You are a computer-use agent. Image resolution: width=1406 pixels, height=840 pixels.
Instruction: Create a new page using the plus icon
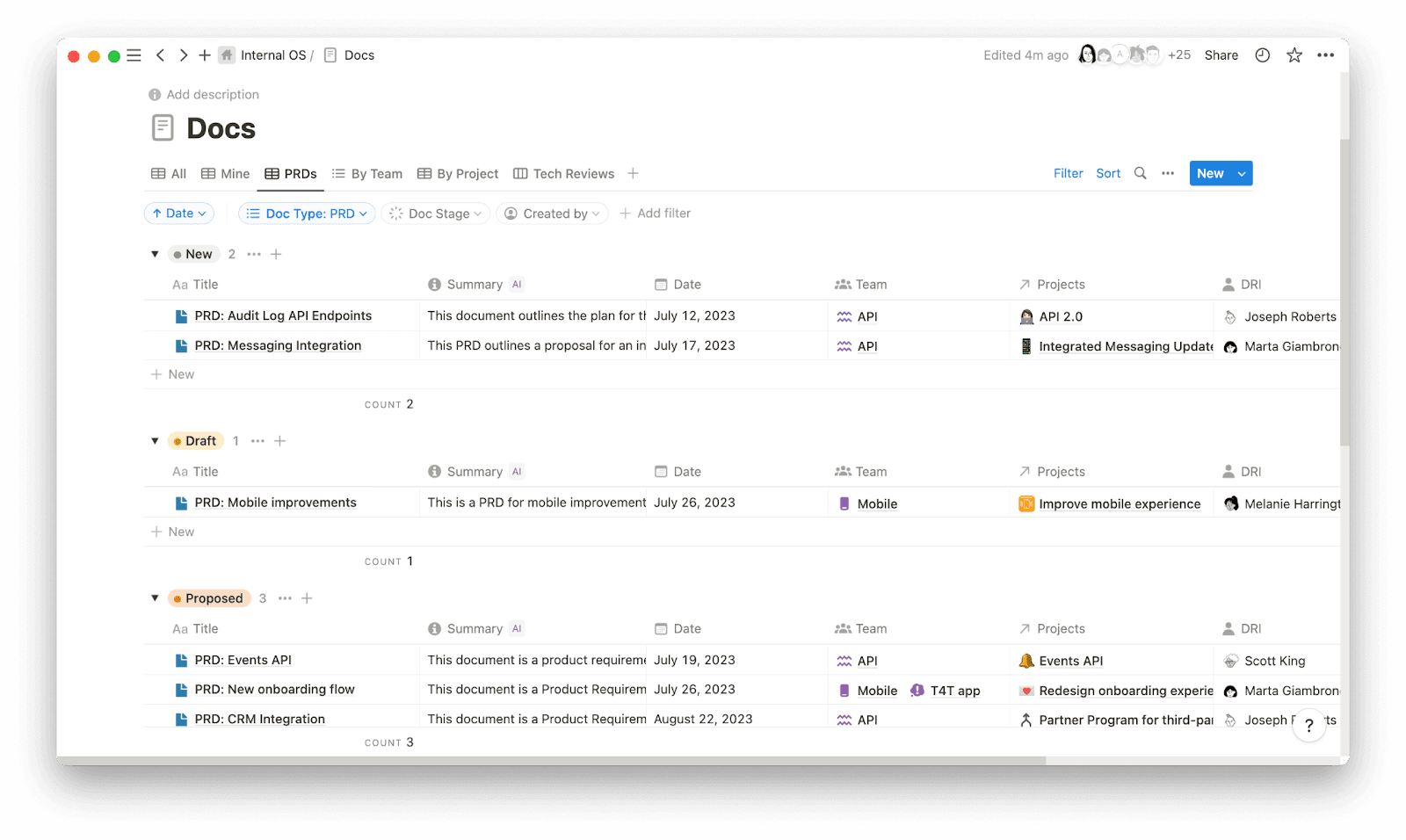pyautogui.click(x=204, y=54)
